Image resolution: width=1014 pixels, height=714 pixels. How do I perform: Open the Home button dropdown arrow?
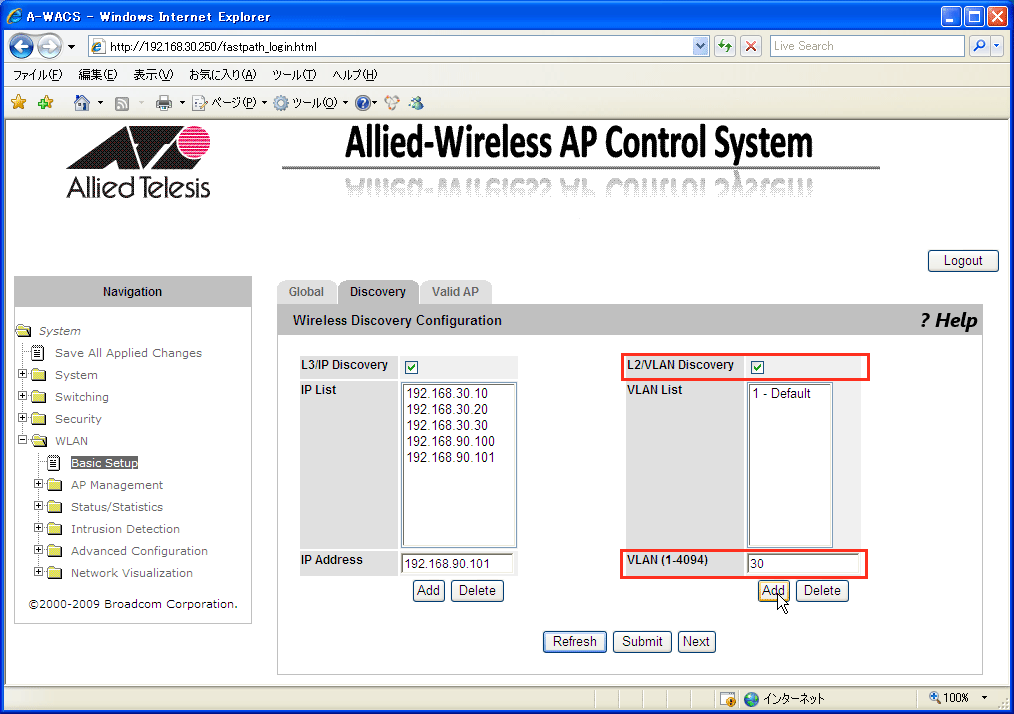[x=100, y=103]
